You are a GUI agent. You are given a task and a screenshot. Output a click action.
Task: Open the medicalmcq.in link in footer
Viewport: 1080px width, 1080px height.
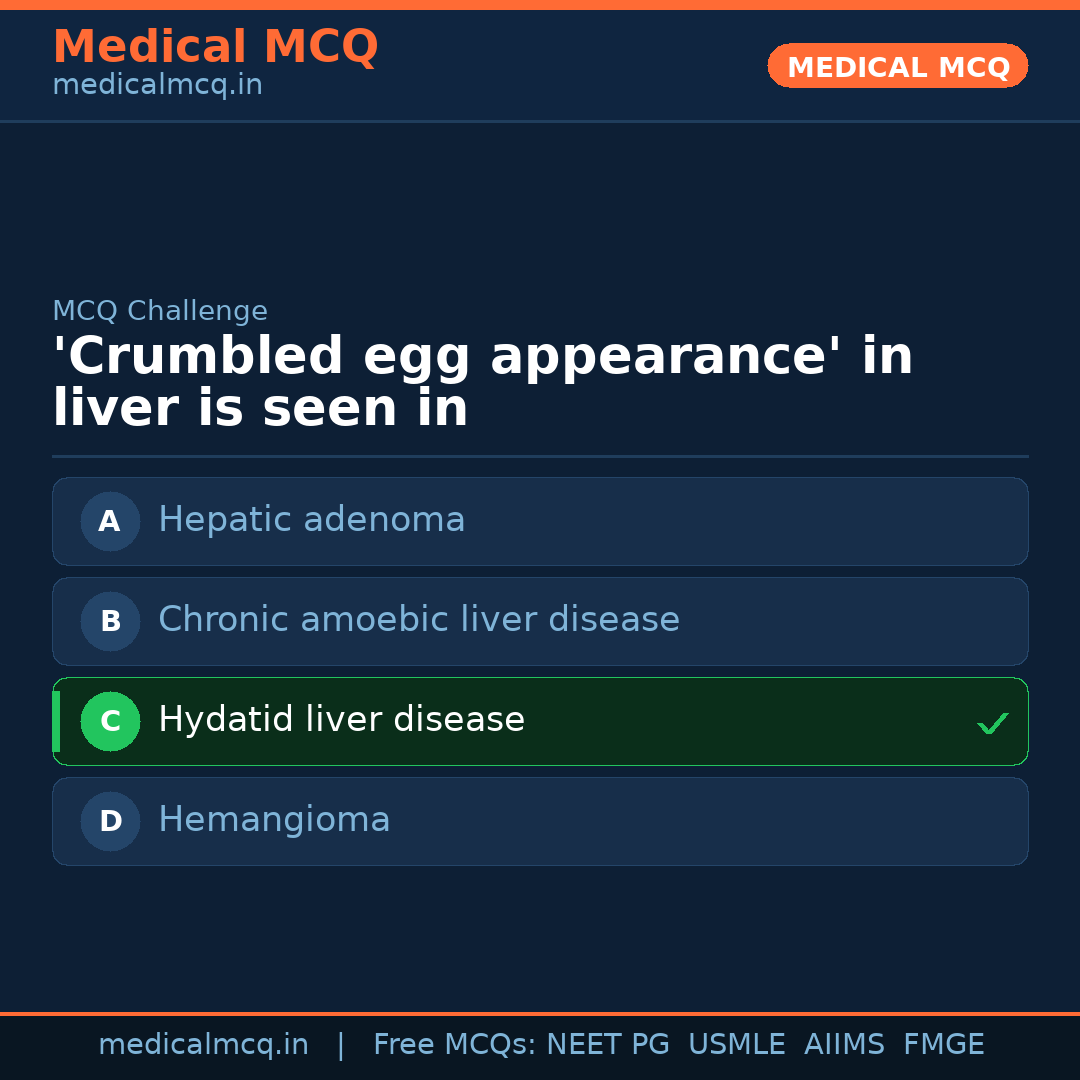click(203, 1045)
